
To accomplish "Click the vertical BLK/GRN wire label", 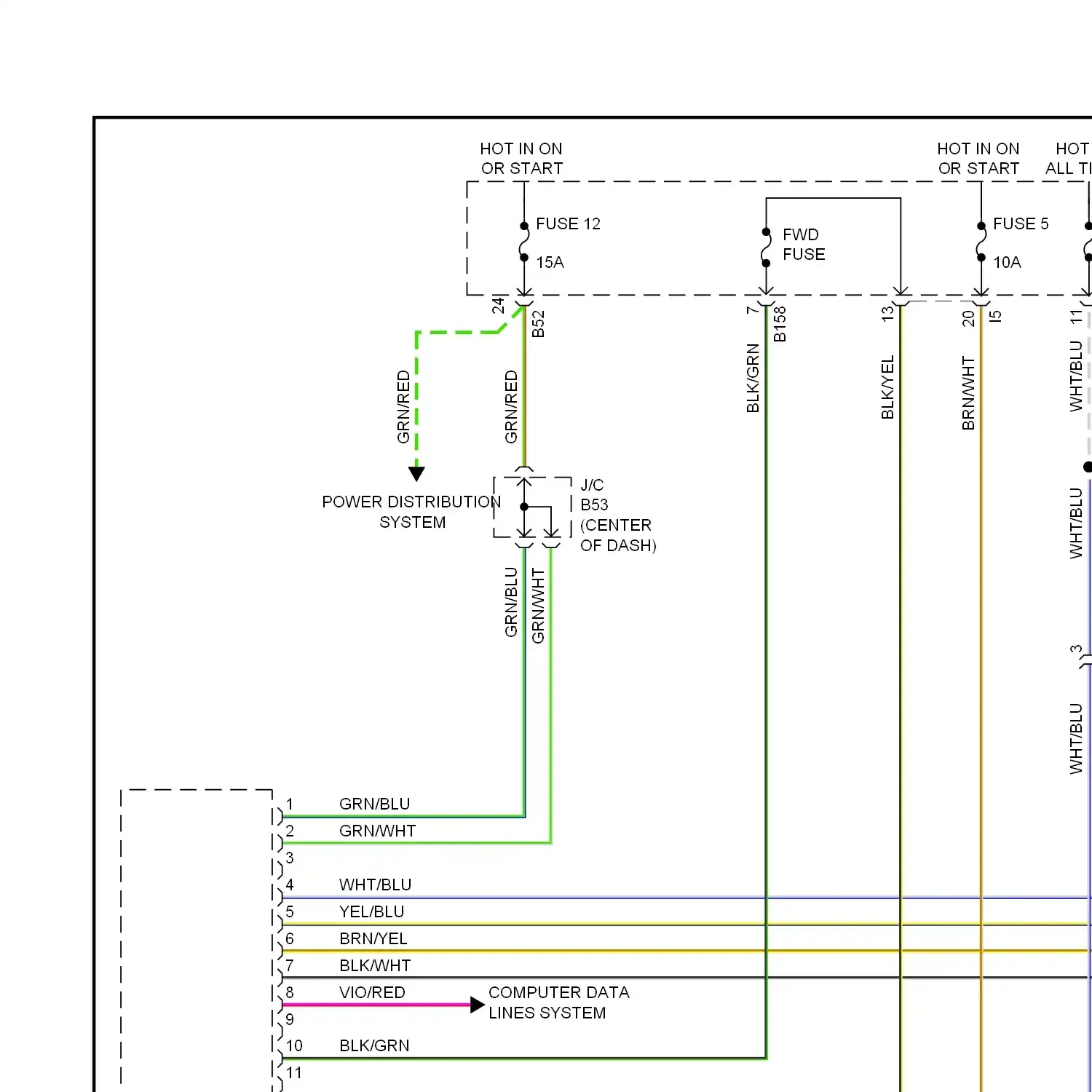I will (x=753, y=379).
